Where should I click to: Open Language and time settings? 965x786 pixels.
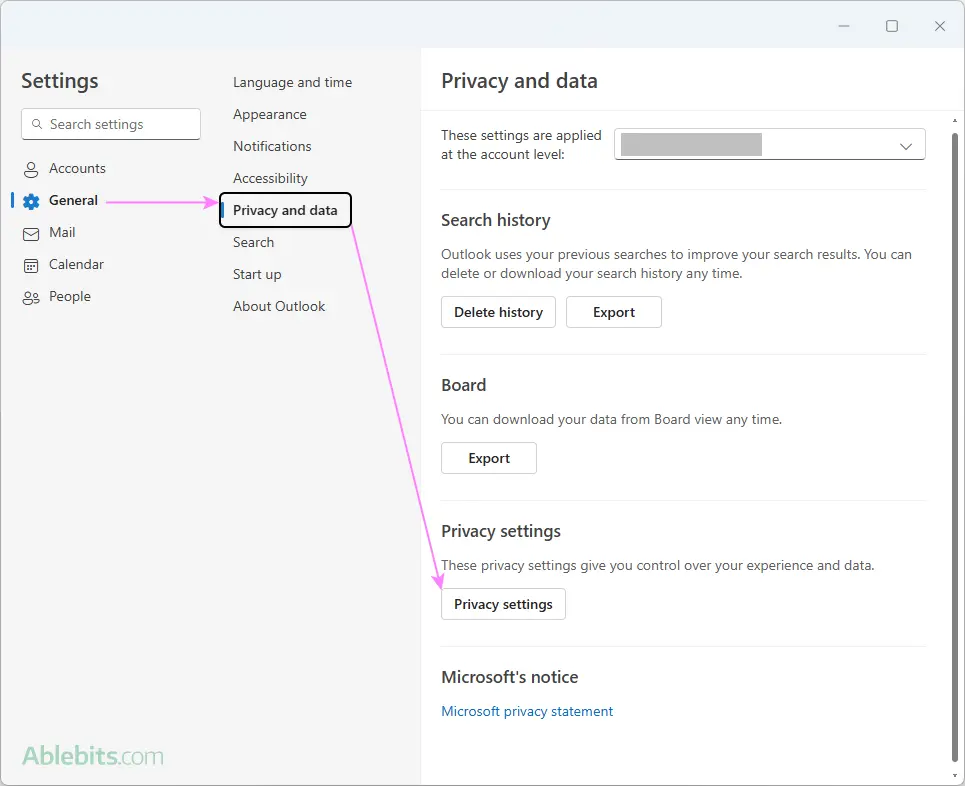click(292, 82)
